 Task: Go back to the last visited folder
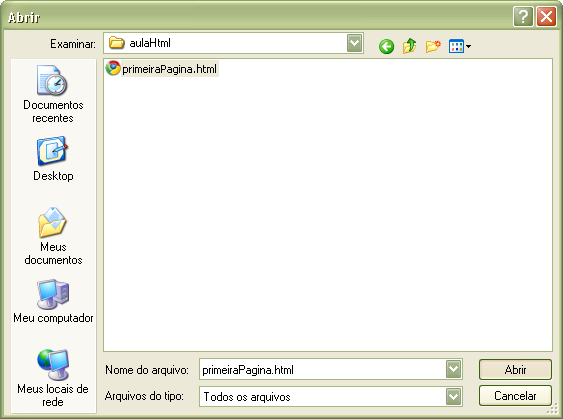(386, 46)
